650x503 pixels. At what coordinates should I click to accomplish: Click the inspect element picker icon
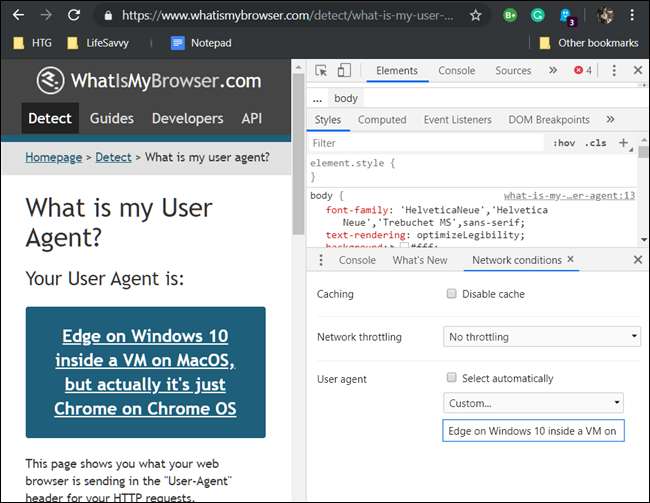coord(321,71)
